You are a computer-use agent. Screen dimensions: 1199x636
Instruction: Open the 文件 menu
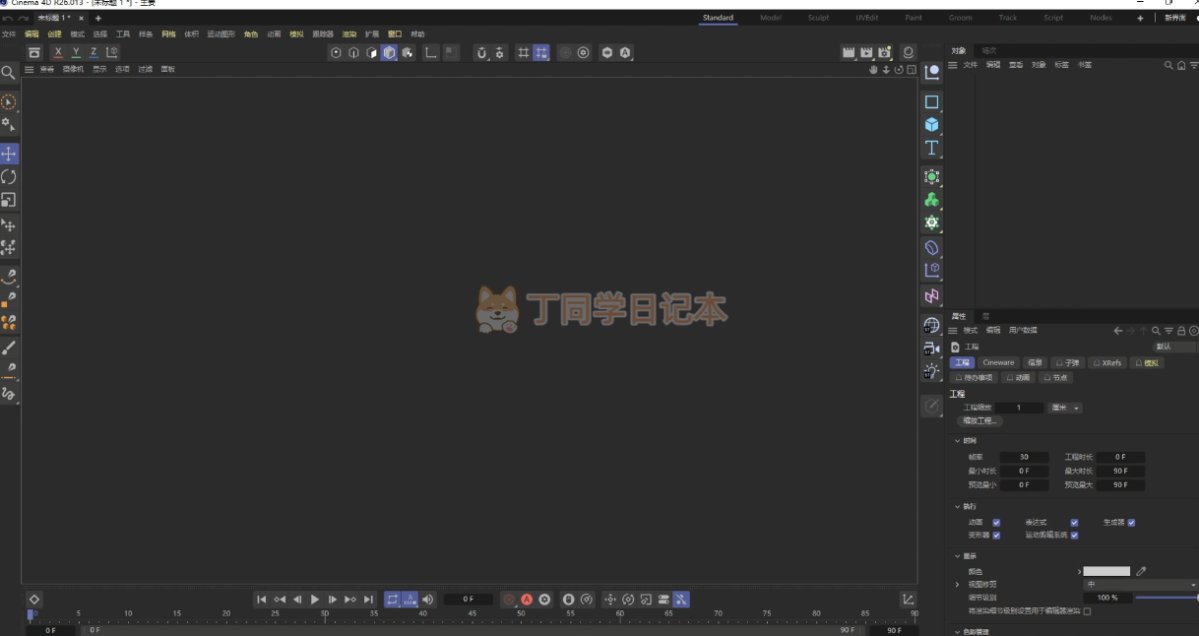[9, 34]
